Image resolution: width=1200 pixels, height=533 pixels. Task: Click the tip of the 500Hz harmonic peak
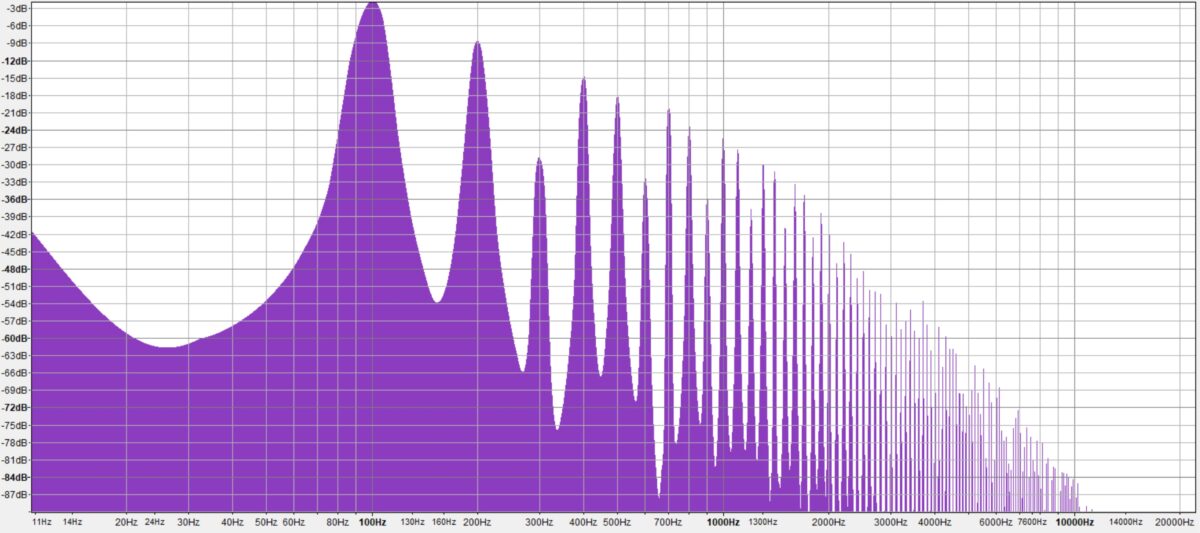coord(617,97)
